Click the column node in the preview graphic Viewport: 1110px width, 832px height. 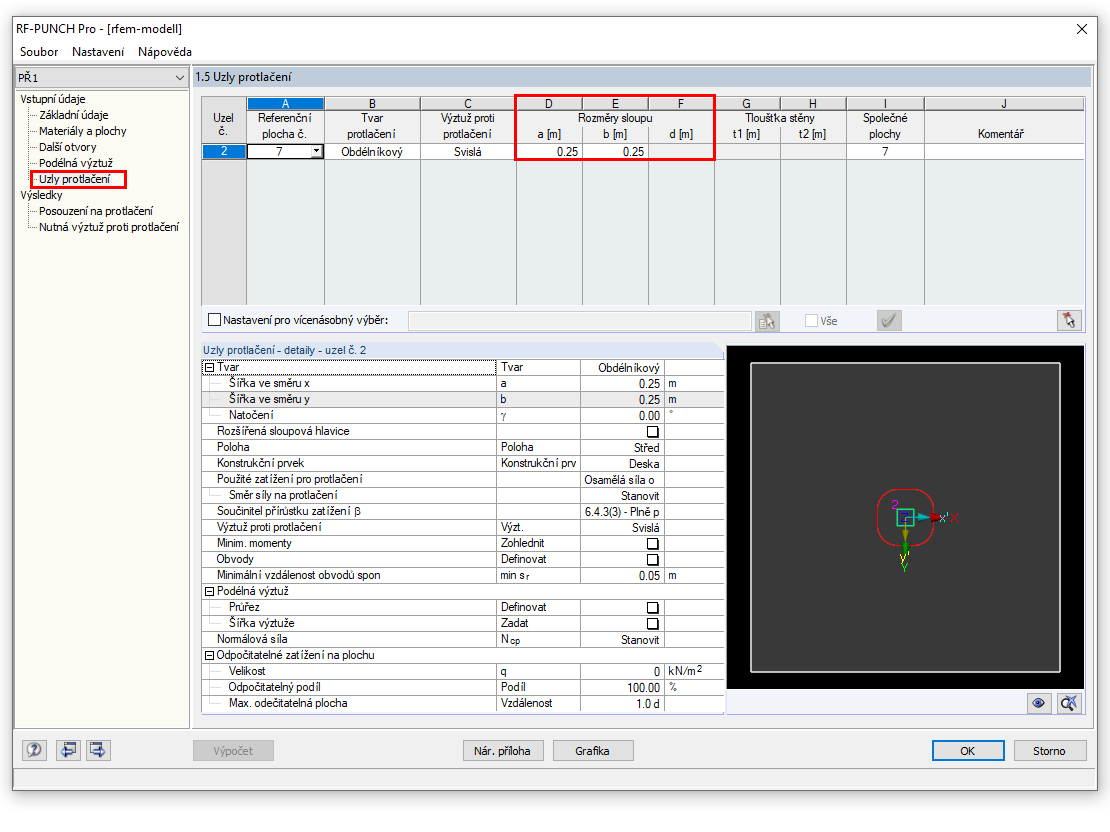click(x=905, y=518)
